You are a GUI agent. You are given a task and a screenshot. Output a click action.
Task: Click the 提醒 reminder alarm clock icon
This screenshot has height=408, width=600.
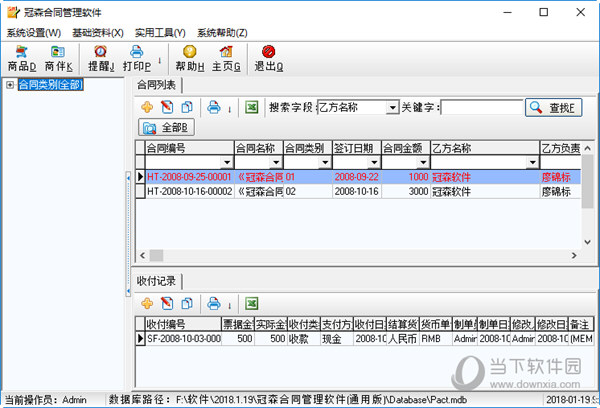[x=100, y=58]
